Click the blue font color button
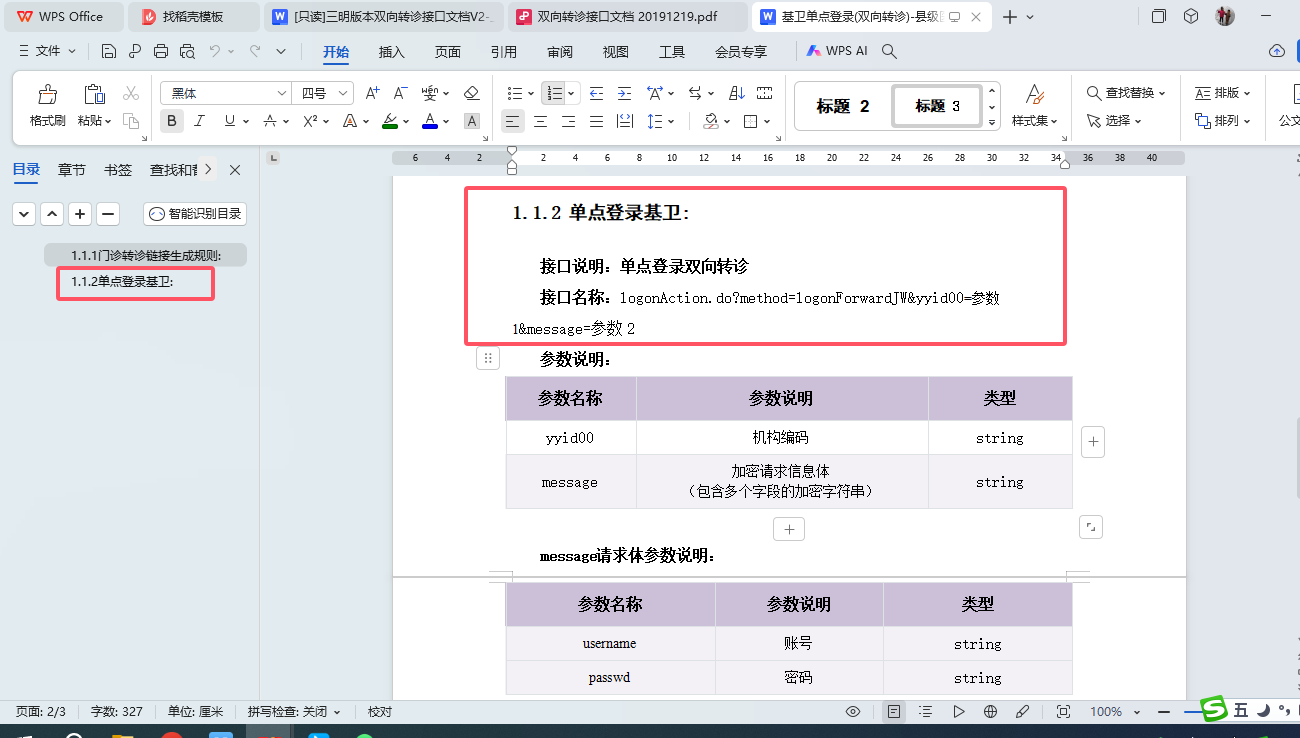This screenshot has height=738, width=1300. tap(429, 121)
